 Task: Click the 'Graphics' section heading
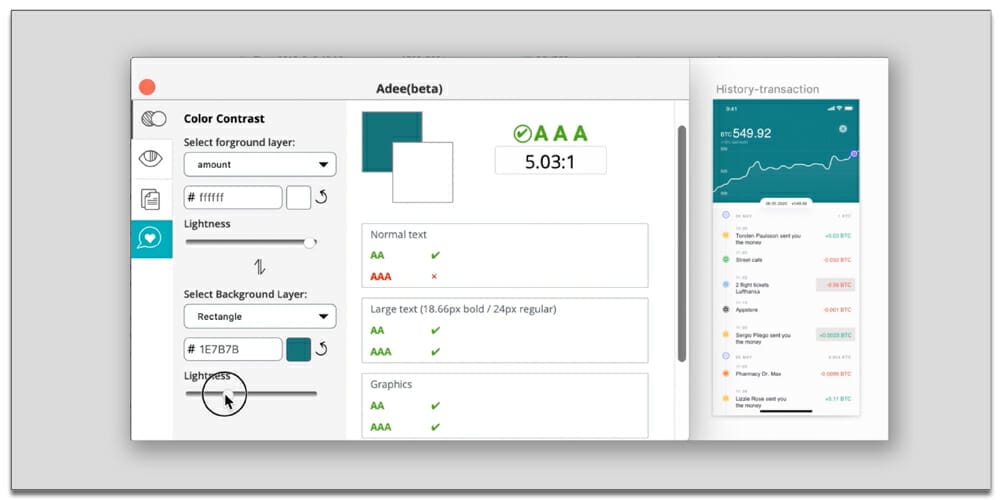pyautogui.click(x=391, y=385)
